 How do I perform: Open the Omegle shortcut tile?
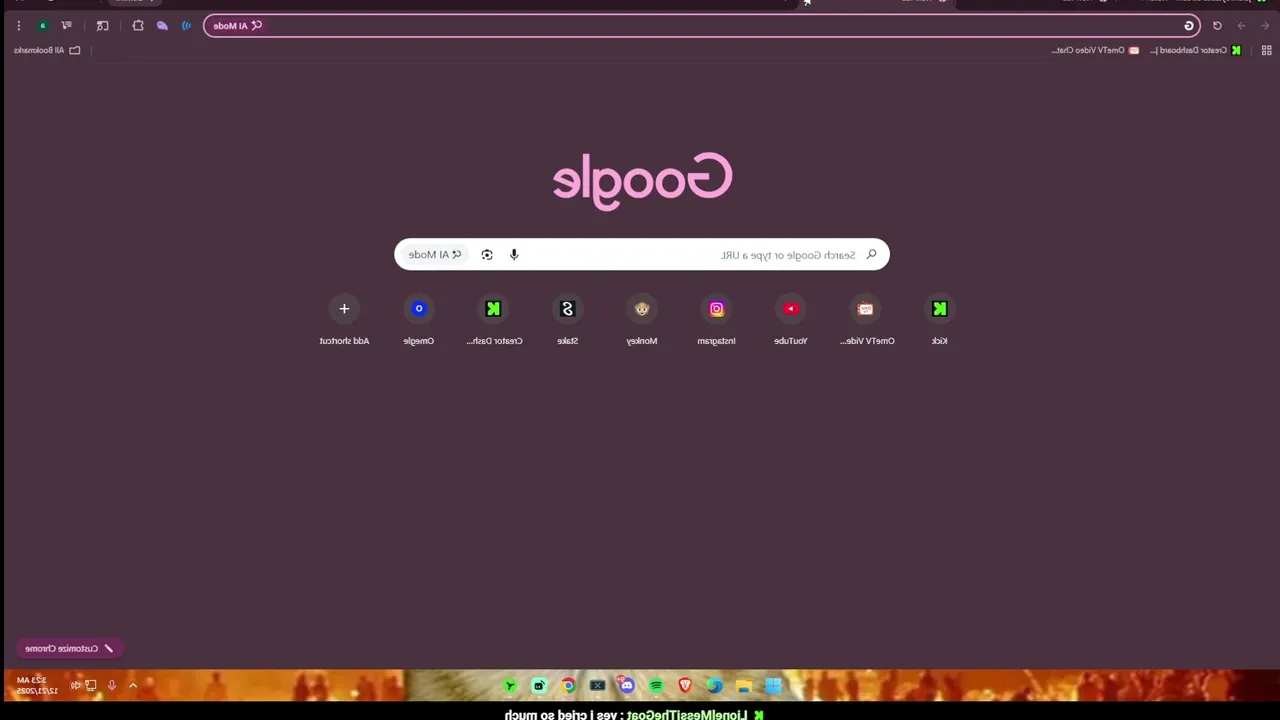[419, 319]
